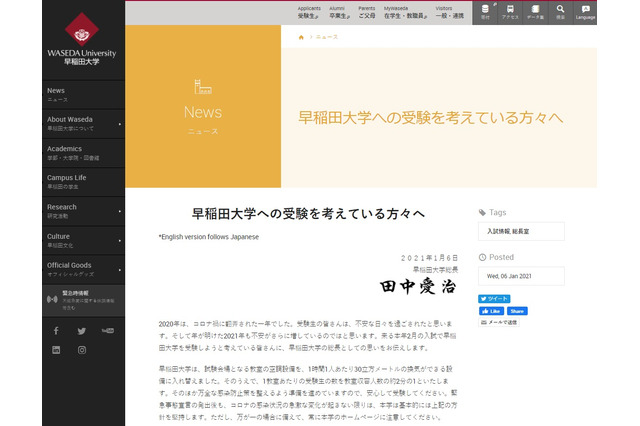The width and height of the screenshot is (640, 426).
Task: Open emergency information panel in sidebar
Action: pyautogui.click(x=83, y=300)
